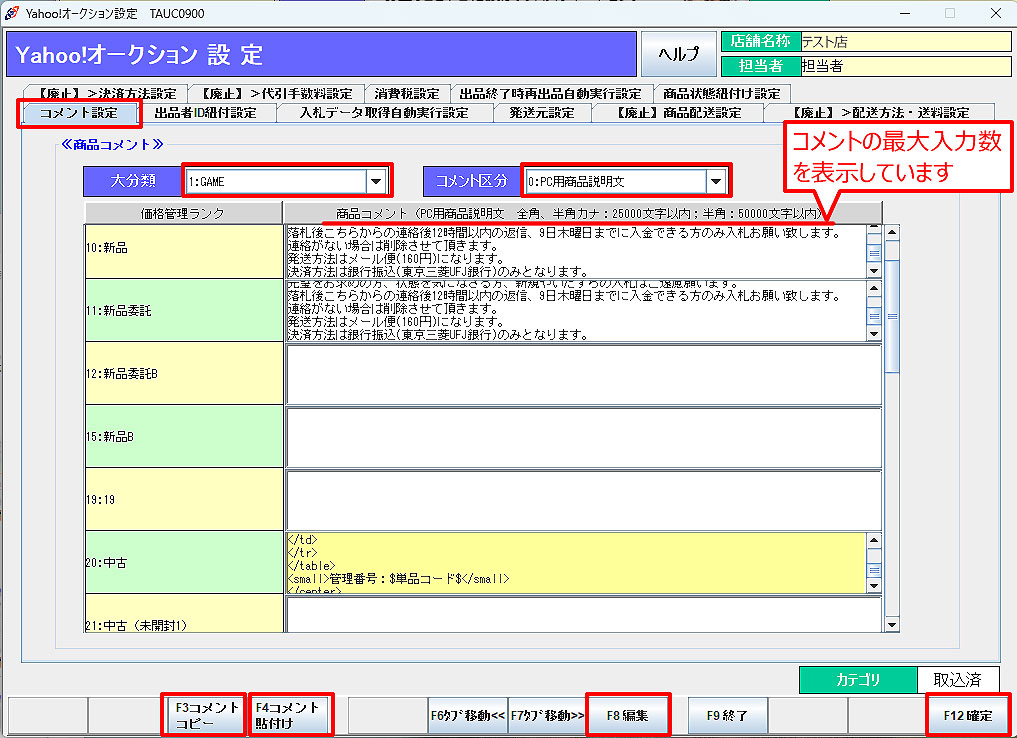1017x738 pixels.
Task: Switch to the コメント設定 tab
Action: pos(79,112)
